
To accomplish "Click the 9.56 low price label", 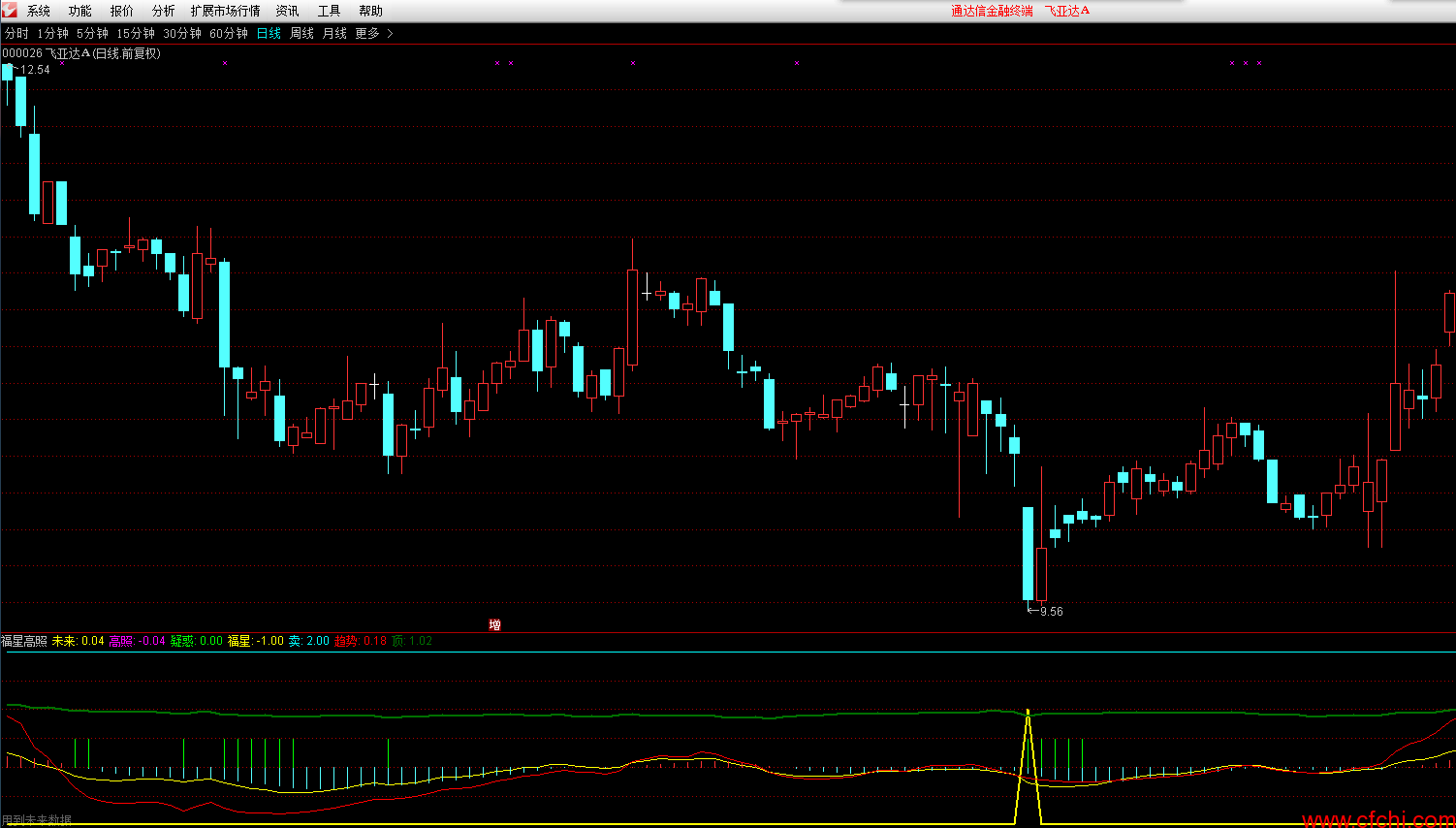I will coord(1052,612).
